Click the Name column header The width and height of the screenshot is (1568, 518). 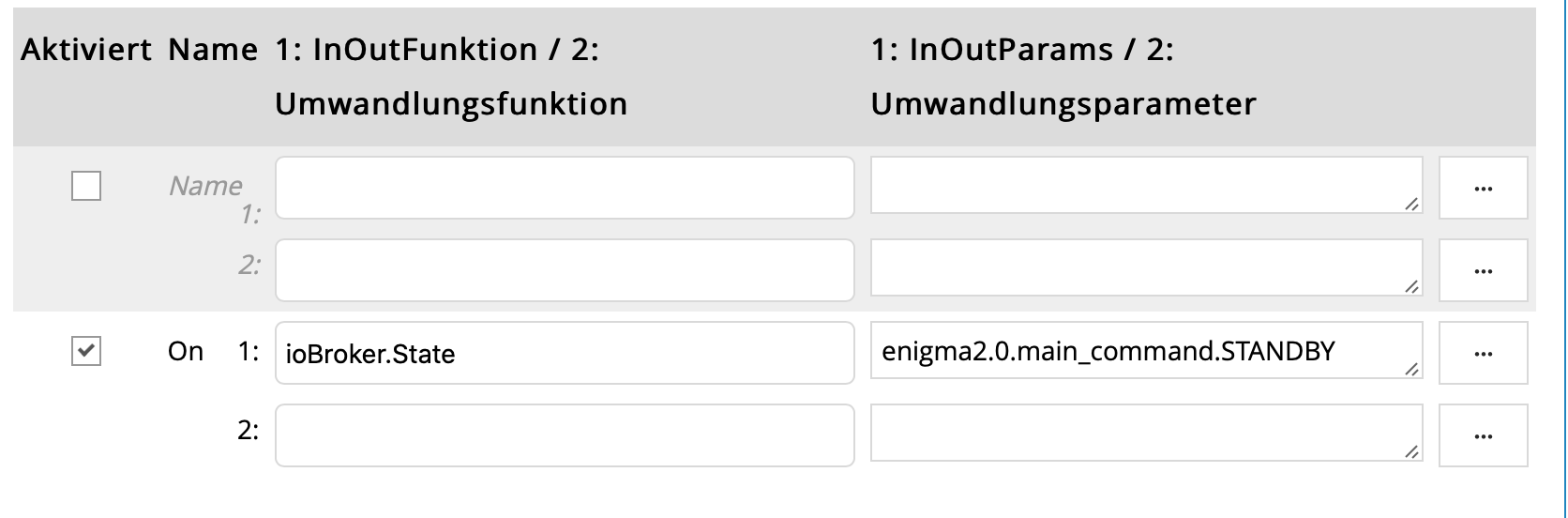213,50
